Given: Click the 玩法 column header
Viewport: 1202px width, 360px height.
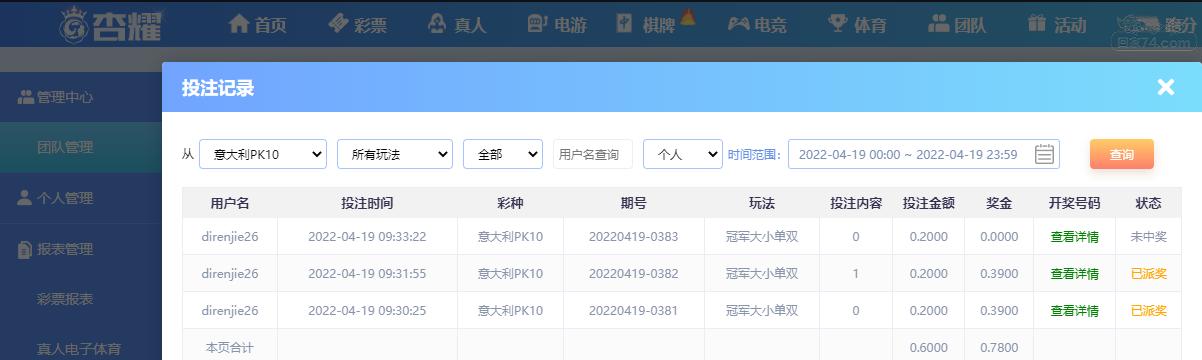Looking at the screenshot, I should [x=762, y=203].
